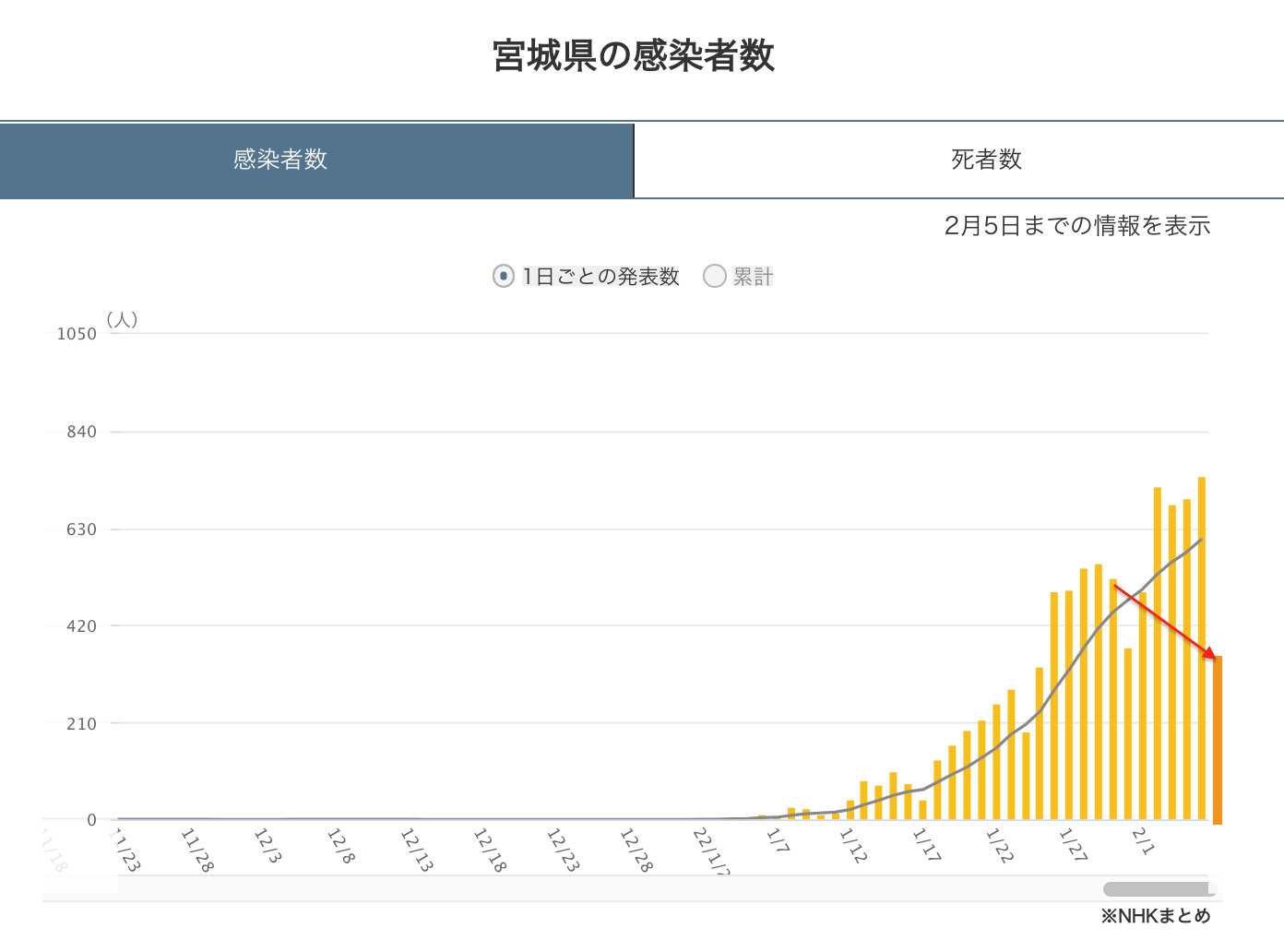Click the 累計 label text
This screenshot has height=952, width=1284.
pyautogui.click(x=753, y=277)
